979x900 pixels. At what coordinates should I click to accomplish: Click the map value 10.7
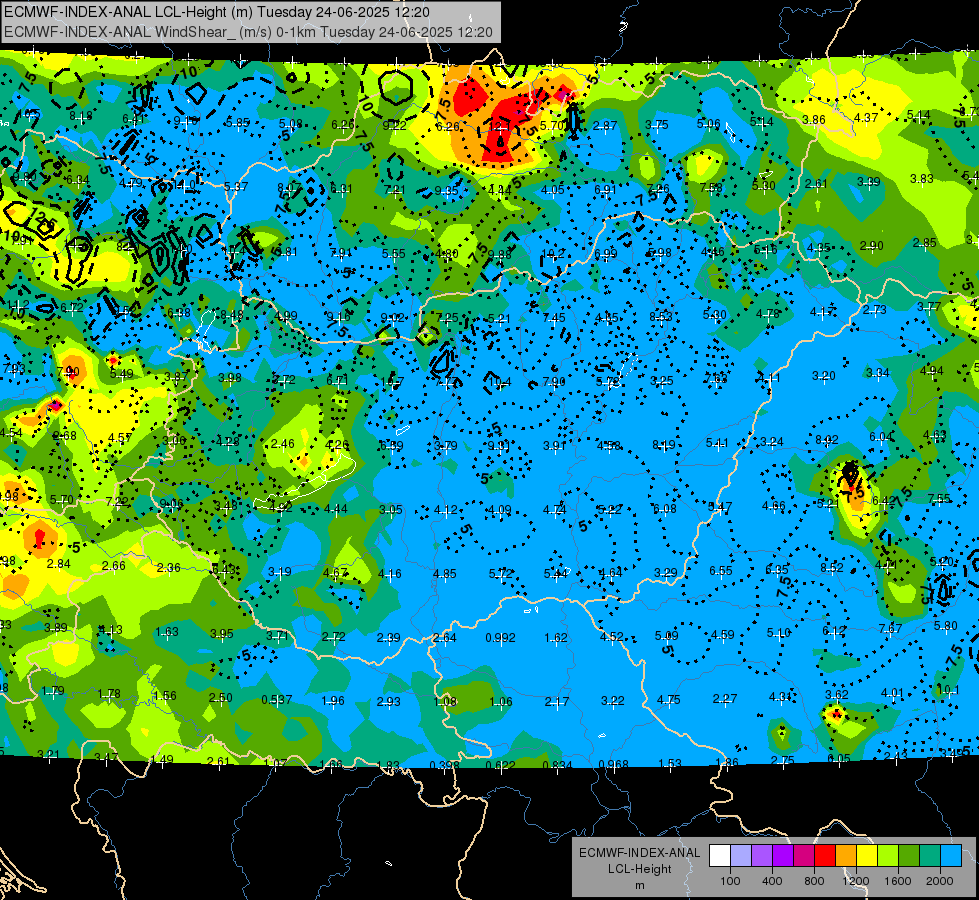click(x=392, y=381)
